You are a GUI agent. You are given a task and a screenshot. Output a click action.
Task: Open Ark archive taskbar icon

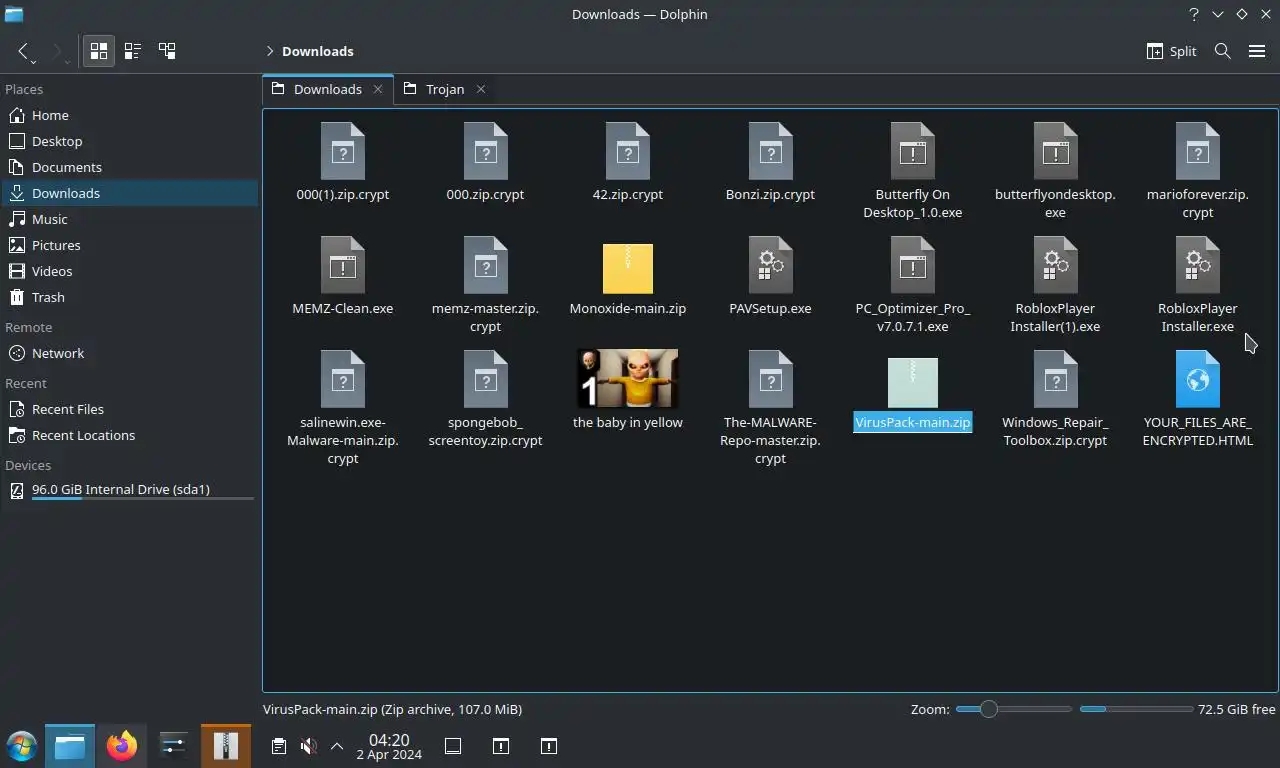[225, 746]
